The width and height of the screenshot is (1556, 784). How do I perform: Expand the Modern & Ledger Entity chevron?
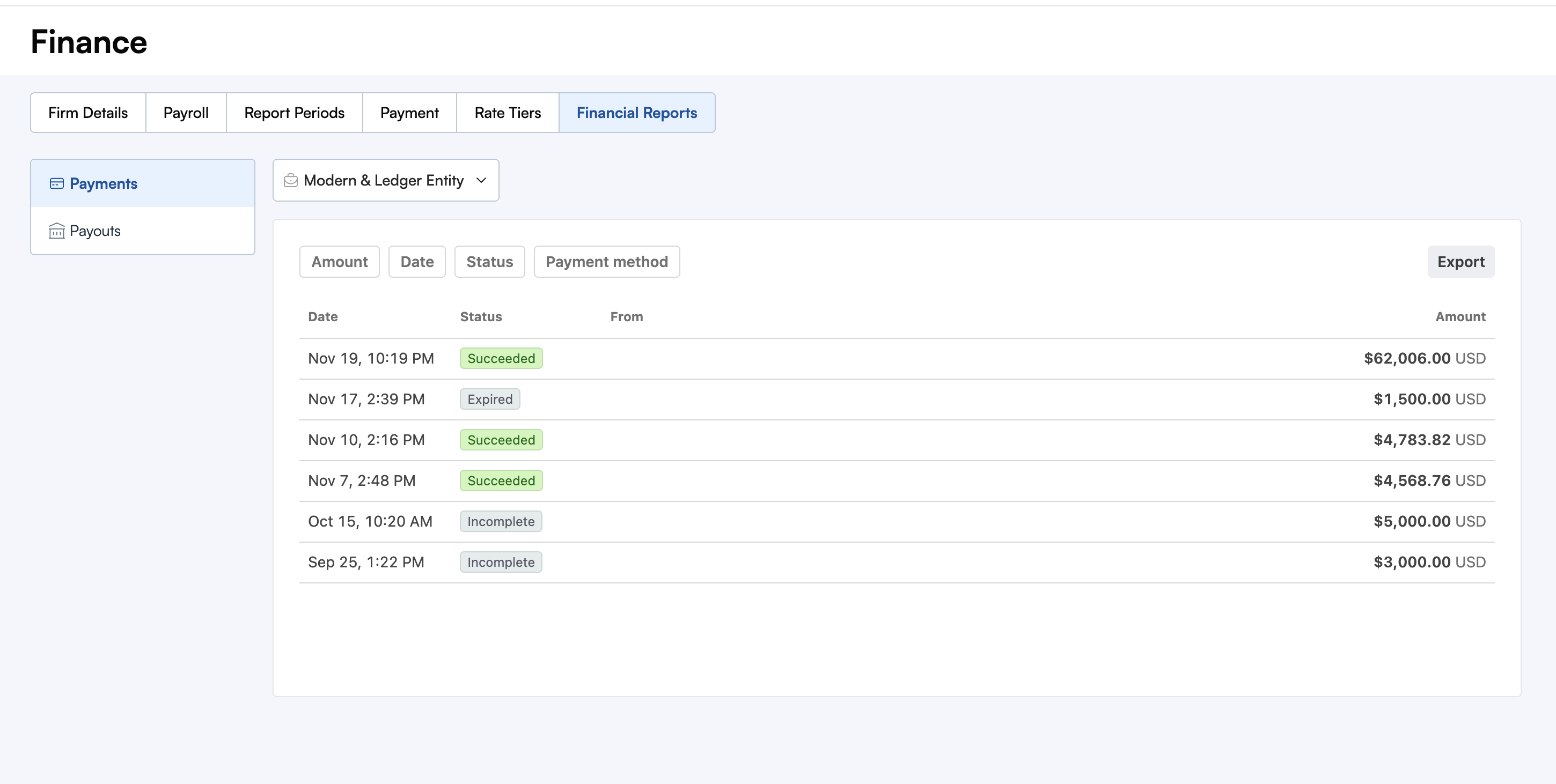(x=481, y=181)
